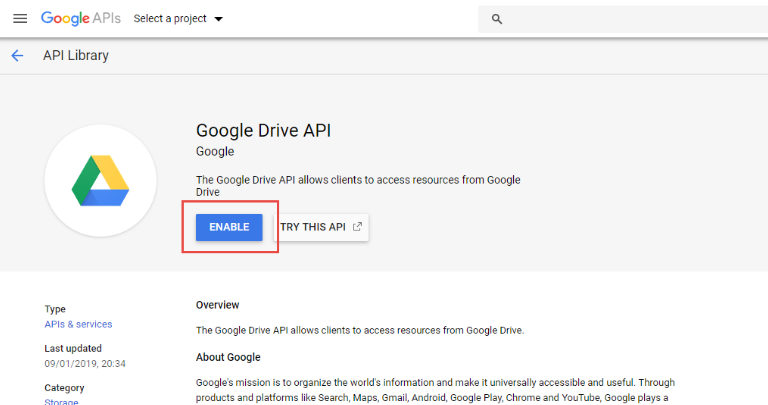Enable the Google Drive API
768x405 pixels.
229,227
